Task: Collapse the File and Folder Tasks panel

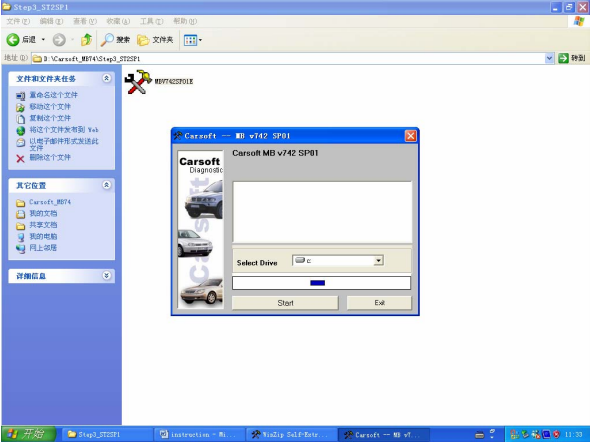Action: (106, 78)
